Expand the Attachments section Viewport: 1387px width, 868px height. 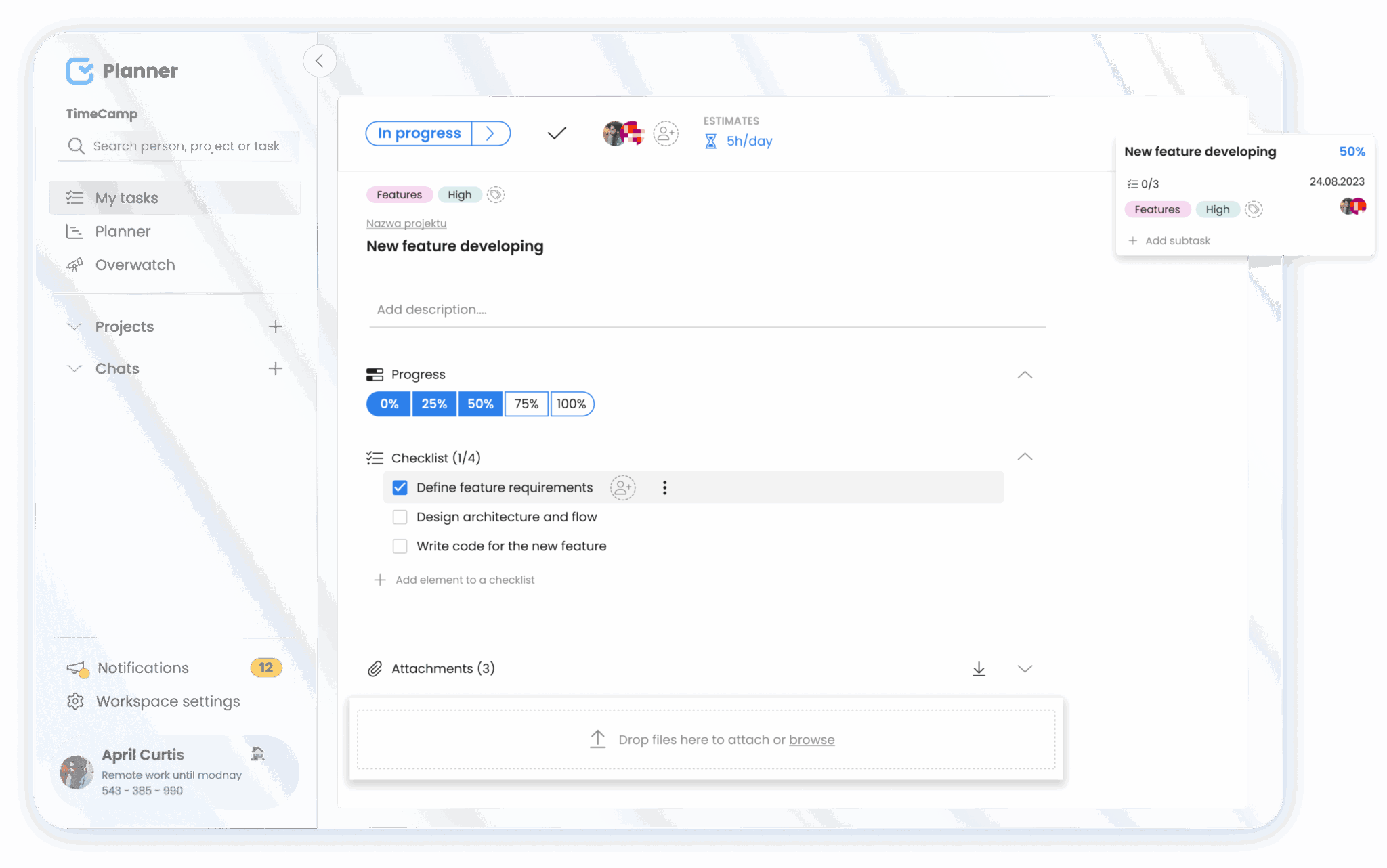click(x=1025, y=668)
